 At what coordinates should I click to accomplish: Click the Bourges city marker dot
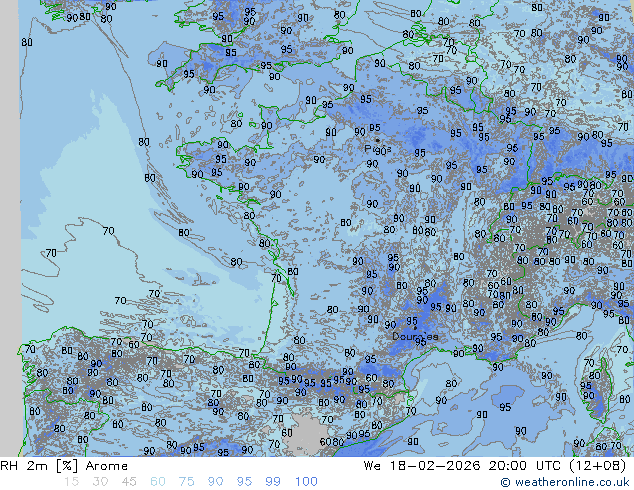coord(416,329)
